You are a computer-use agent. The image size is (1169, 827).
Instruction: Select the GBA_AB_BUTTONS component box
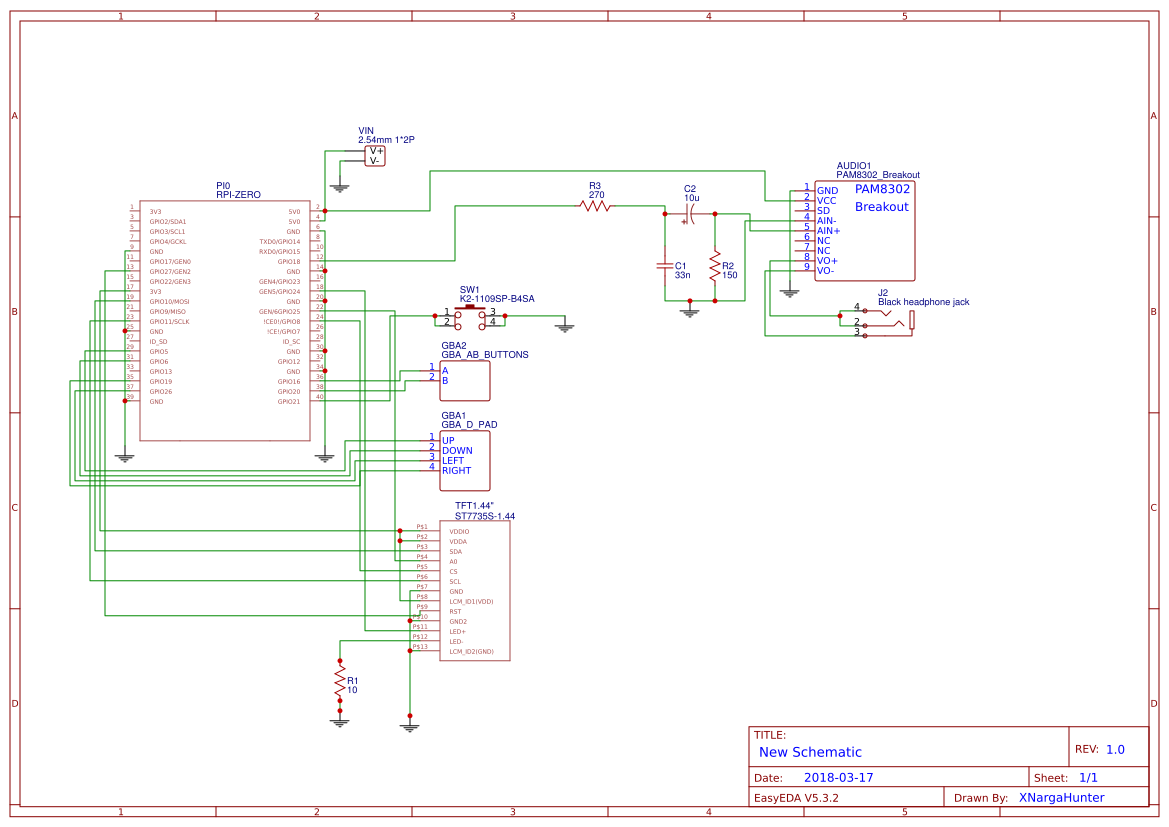pos(466,381)
